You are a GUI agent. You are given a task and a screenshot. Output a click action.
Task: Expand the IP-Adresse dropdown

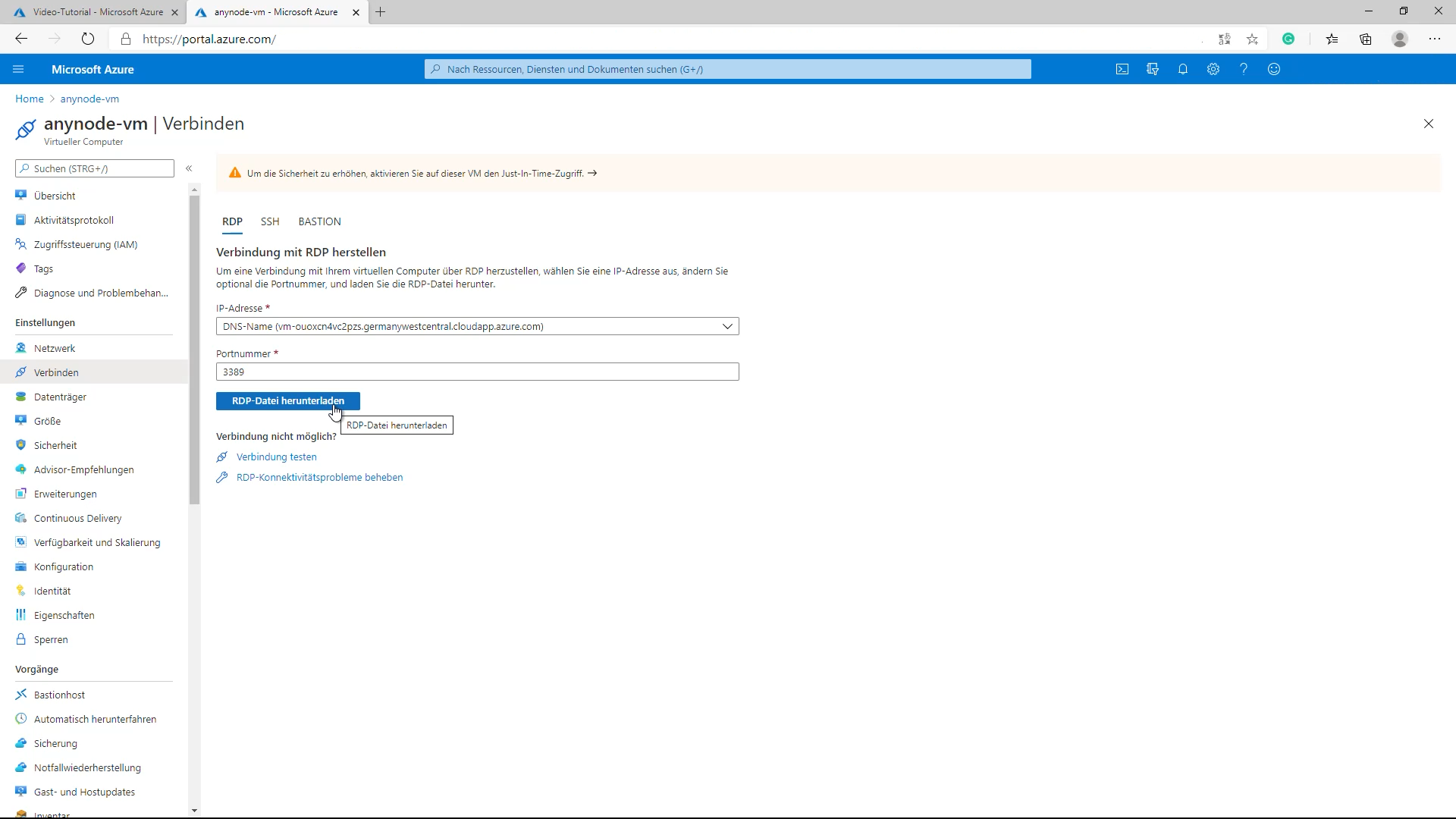(478, 326)
